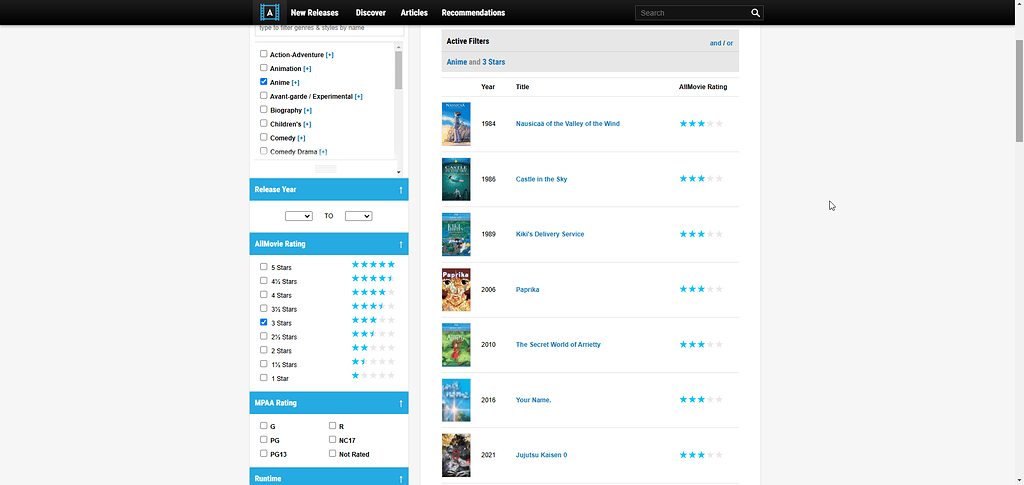Click the search magnifier icon
This screenshot has width=1024, height=485.
[x=756, y=13]
